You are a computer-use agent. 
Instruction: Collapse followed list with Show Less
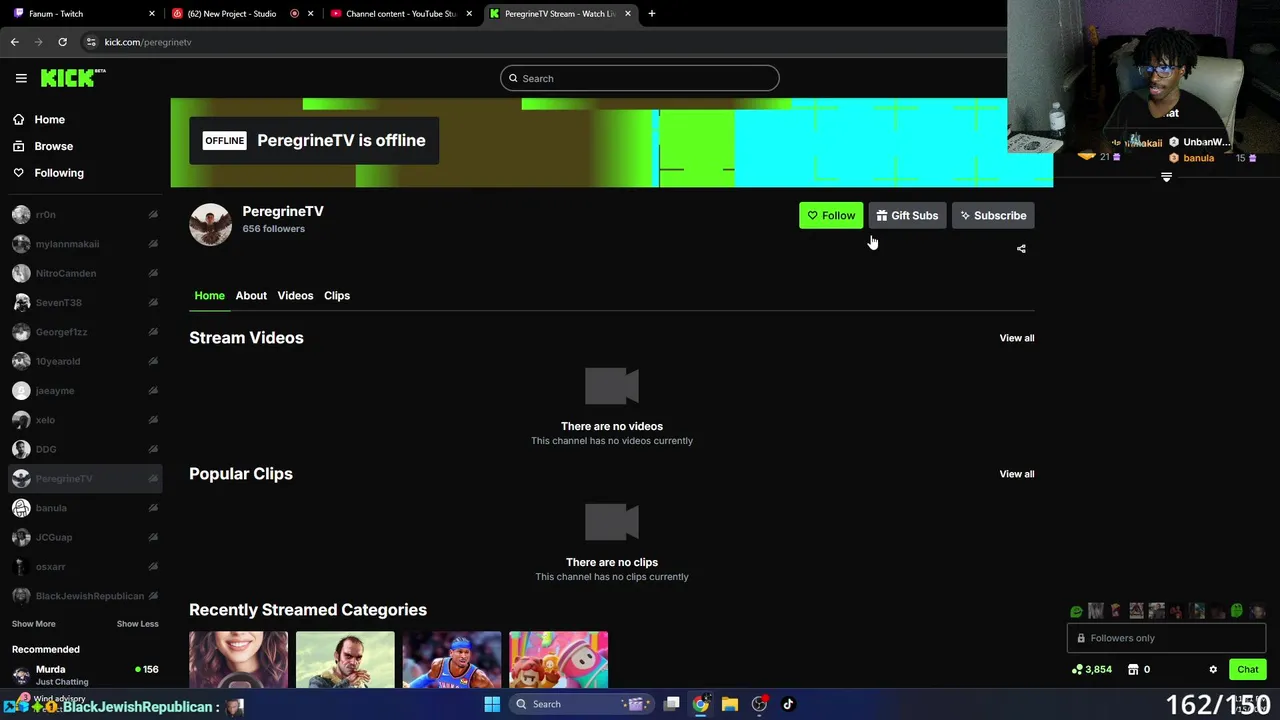point(137,624)
